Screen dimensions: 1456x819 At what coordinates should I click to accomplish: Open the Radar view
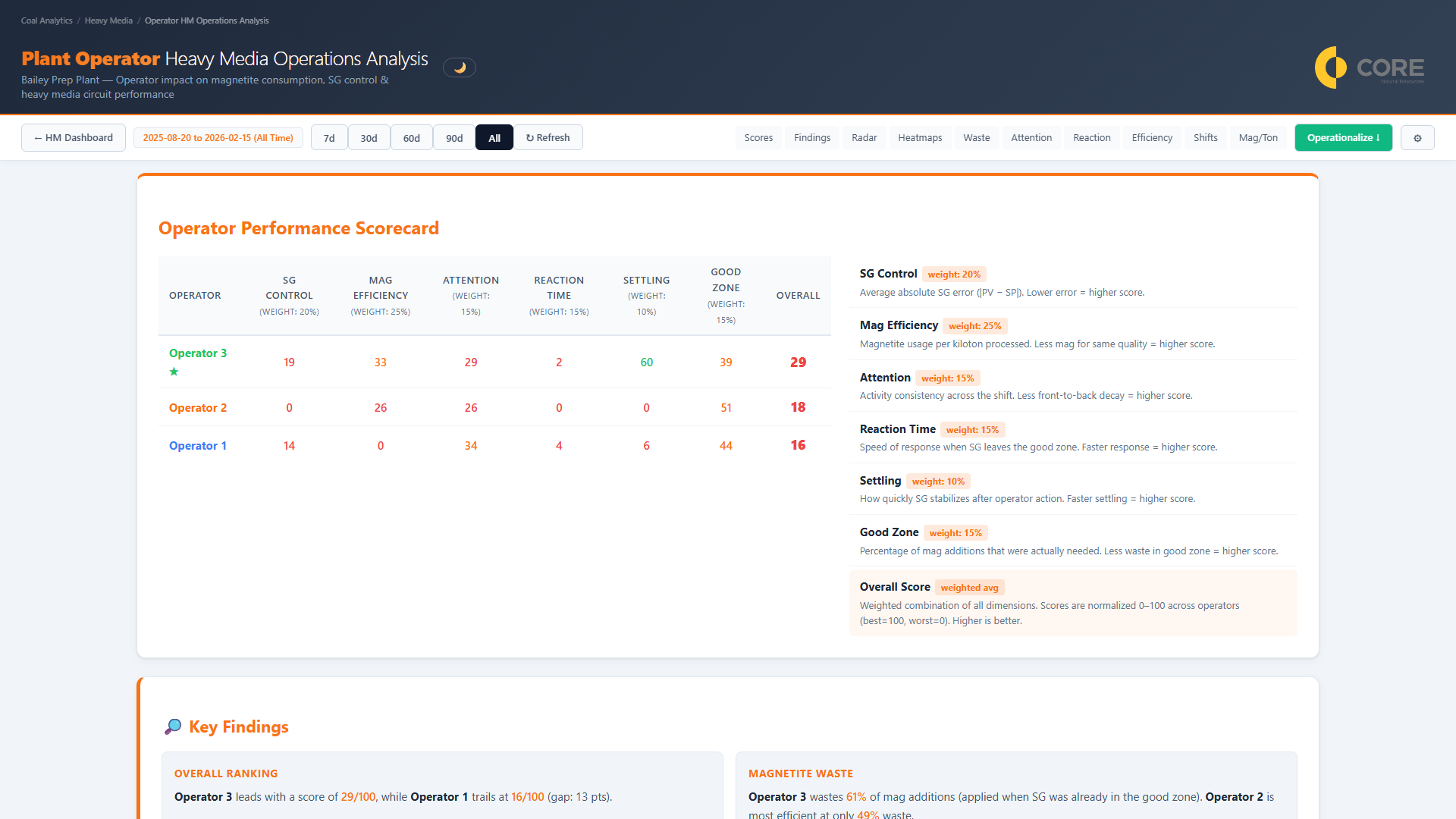coord(864,137)
